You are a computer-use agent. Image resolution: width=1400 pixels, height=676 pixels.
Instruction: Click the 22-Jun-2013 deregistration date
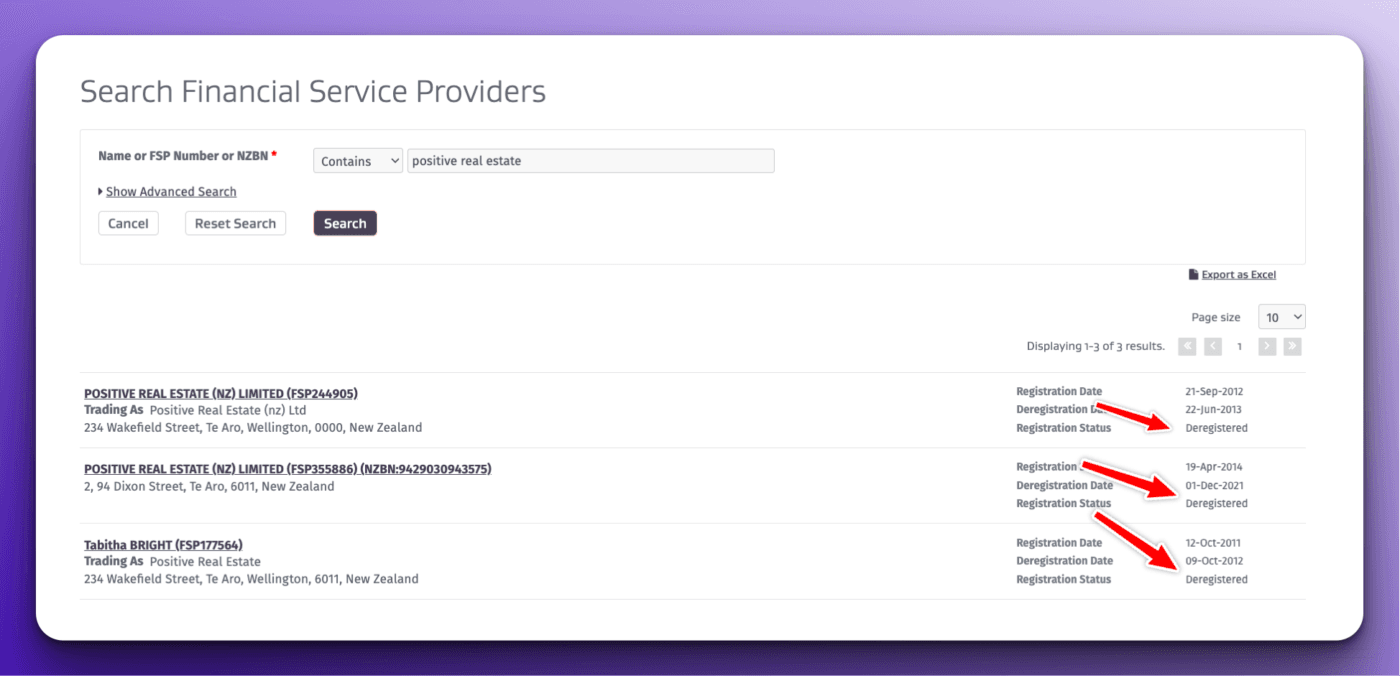tap(1213, 410)
